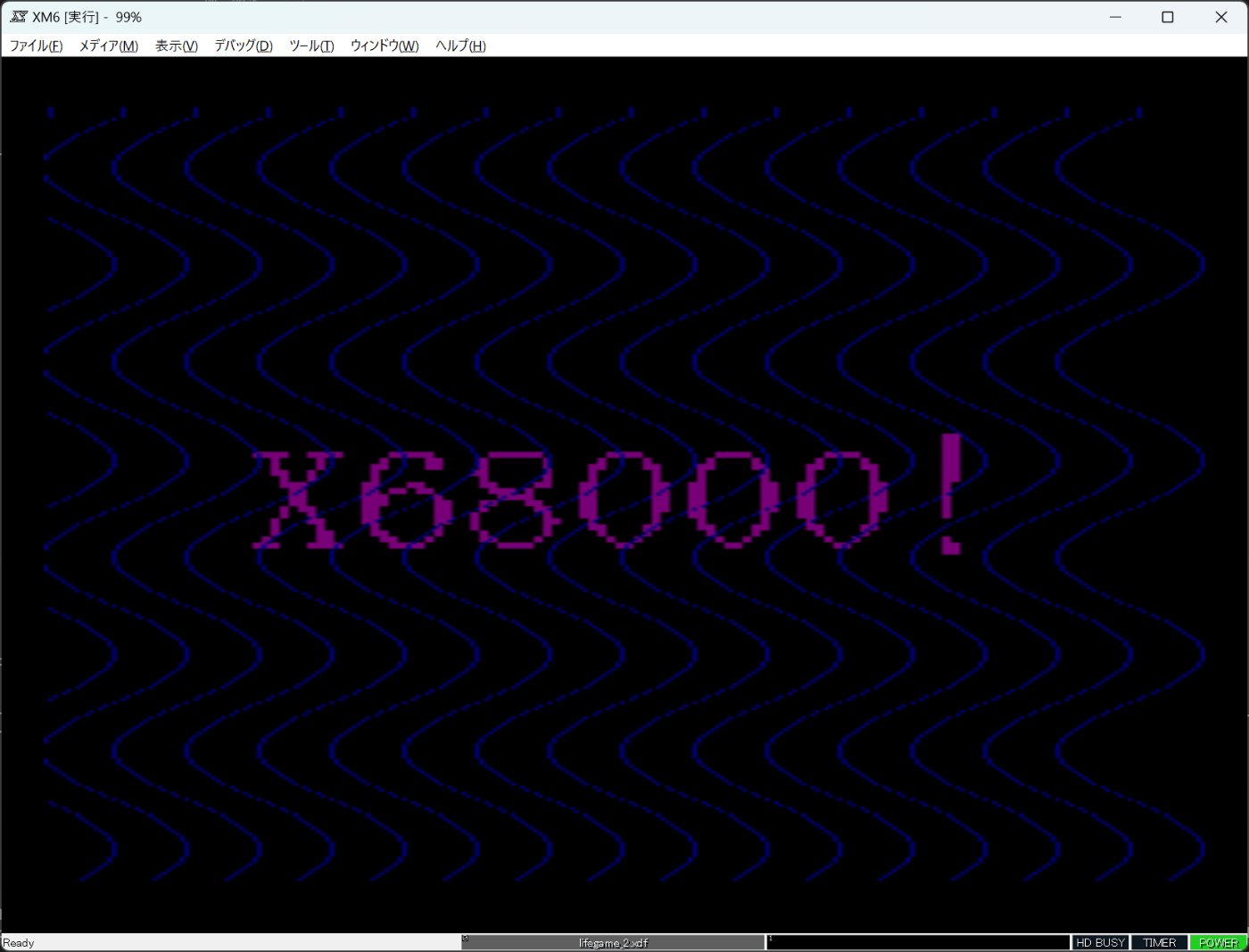Open the デバッグ(D) menu
Screen dimensions: 1249x952
point(244,46)
